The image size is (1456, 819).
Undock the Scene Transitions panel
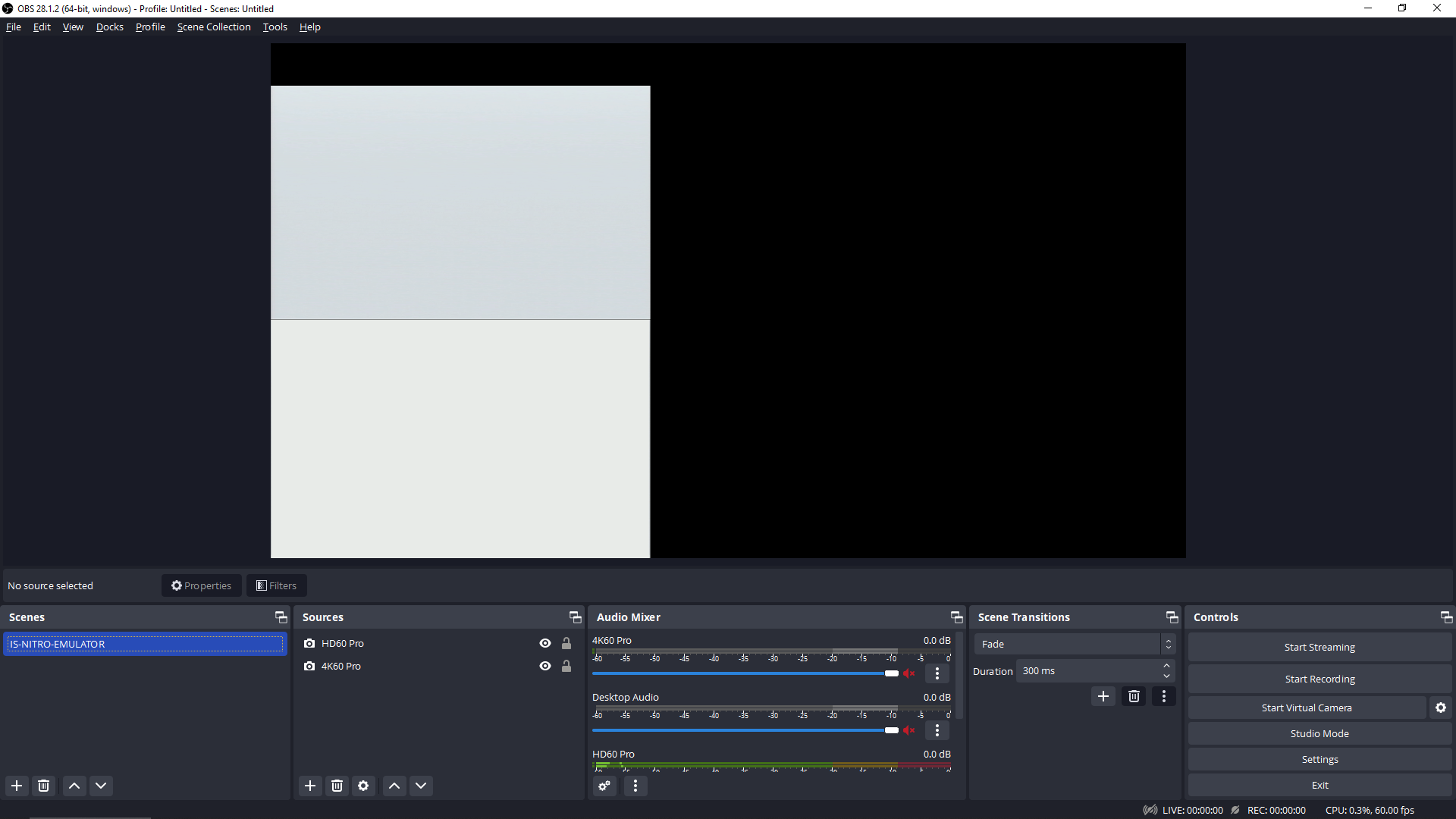1172,617
